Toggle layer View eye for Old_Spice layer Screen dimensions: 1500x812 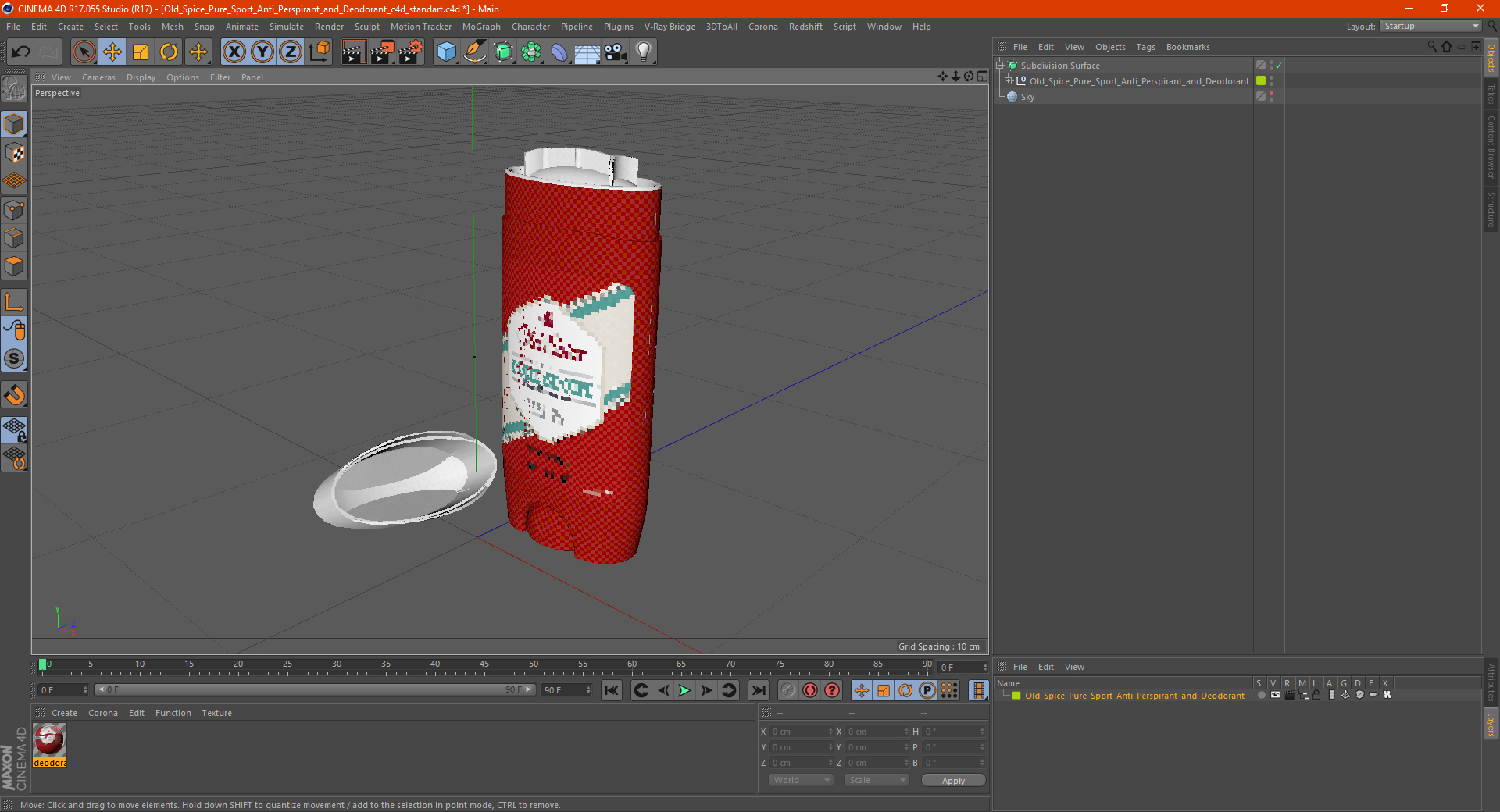pos(1275,695)
